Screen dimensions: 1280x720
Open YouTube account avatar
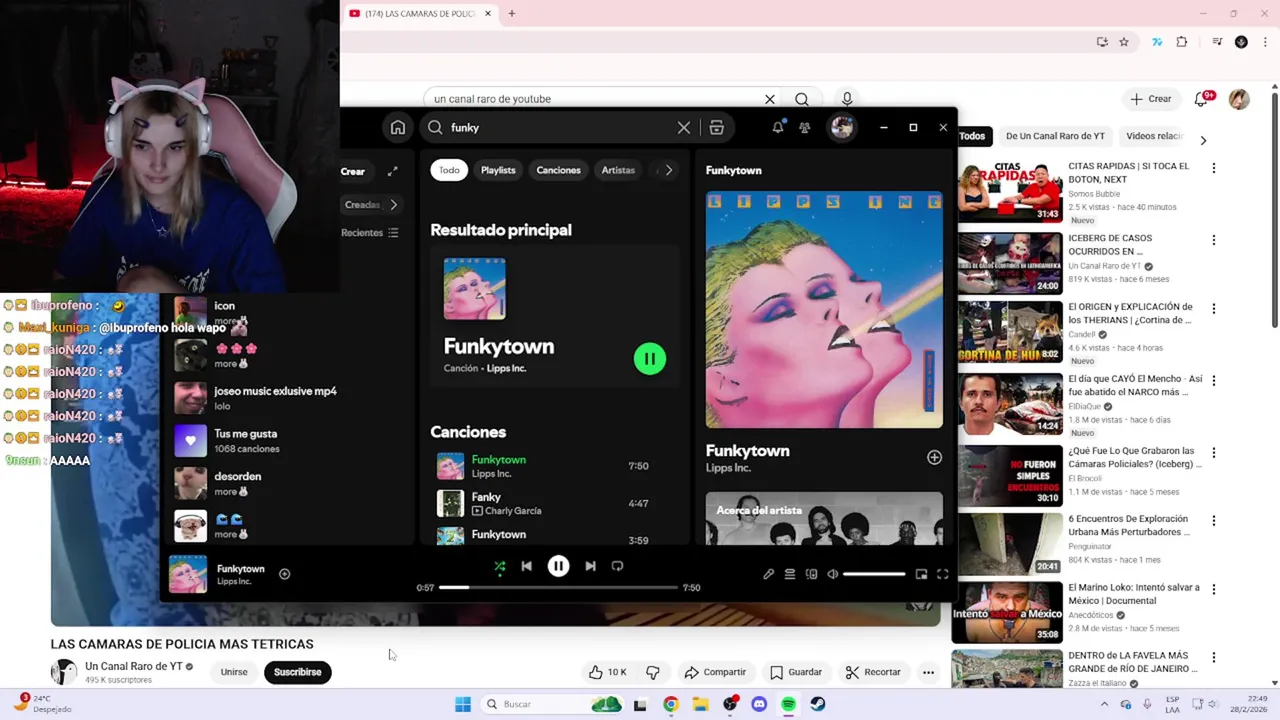[1239, 99]
